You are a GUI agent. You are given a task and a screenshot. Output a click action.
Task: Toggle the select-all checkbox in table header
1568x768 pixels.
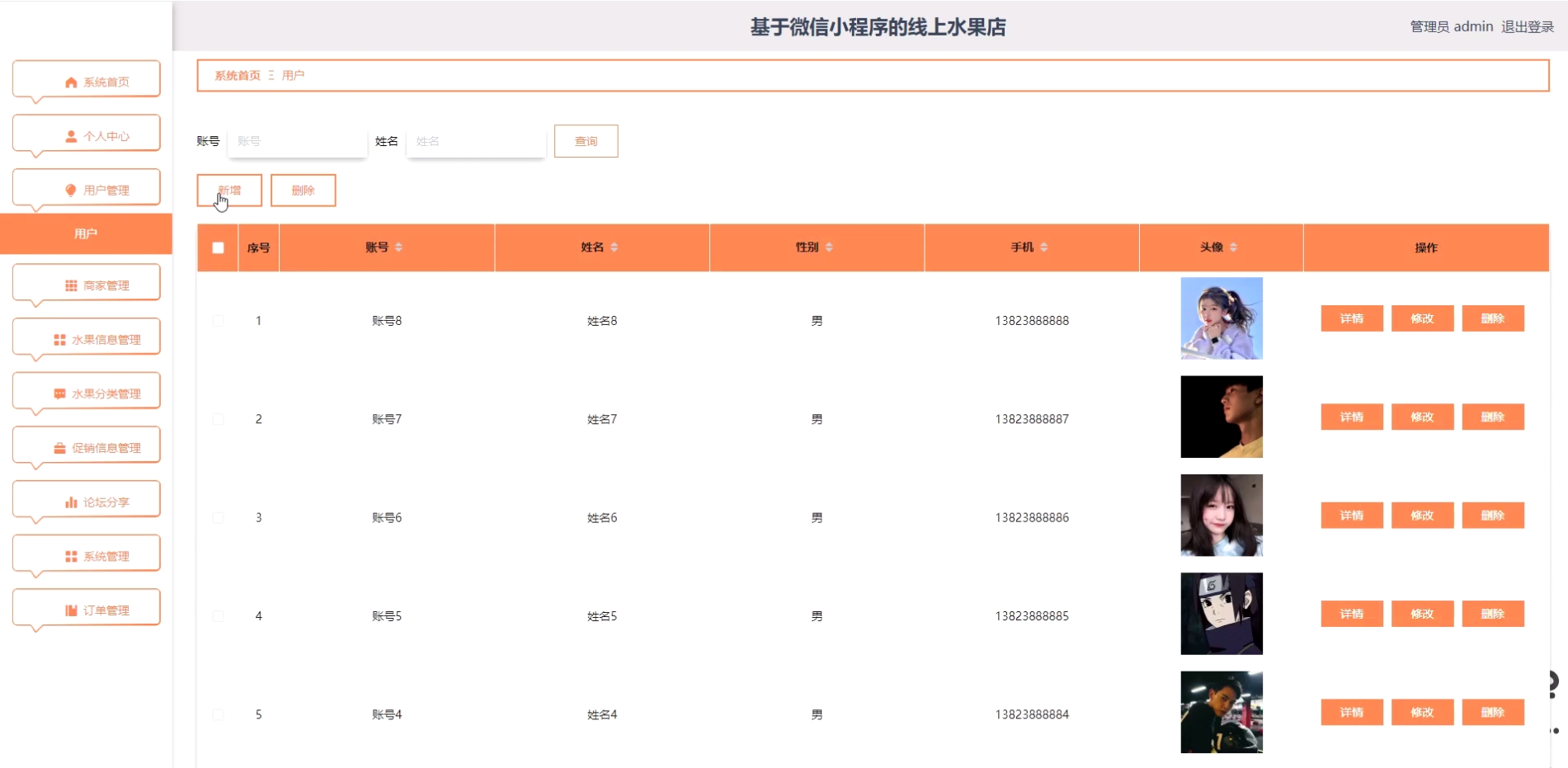click(218, 247)
